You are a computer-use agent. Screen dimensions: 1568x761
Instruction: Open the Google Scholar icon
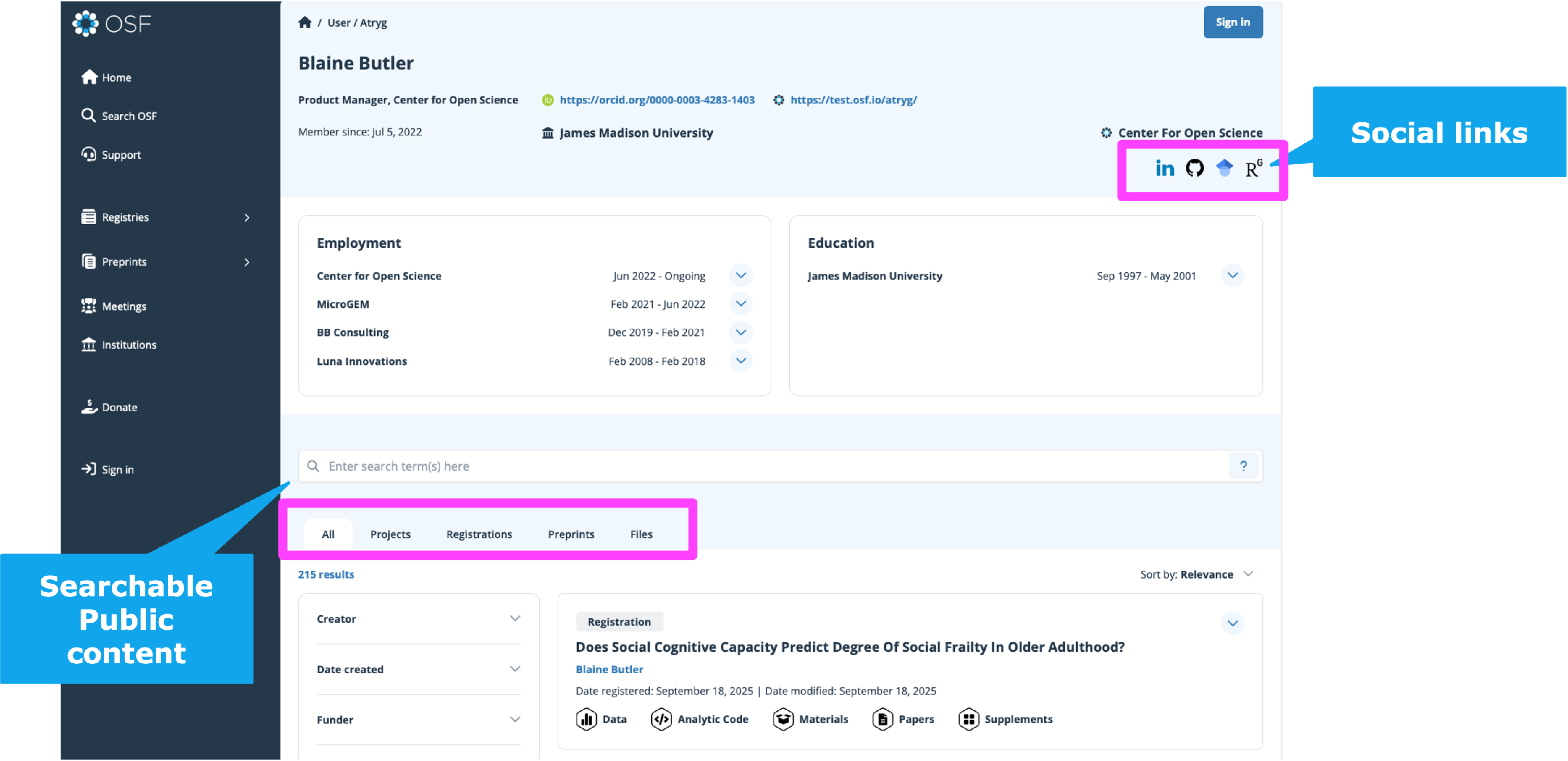coord(1224,167)
